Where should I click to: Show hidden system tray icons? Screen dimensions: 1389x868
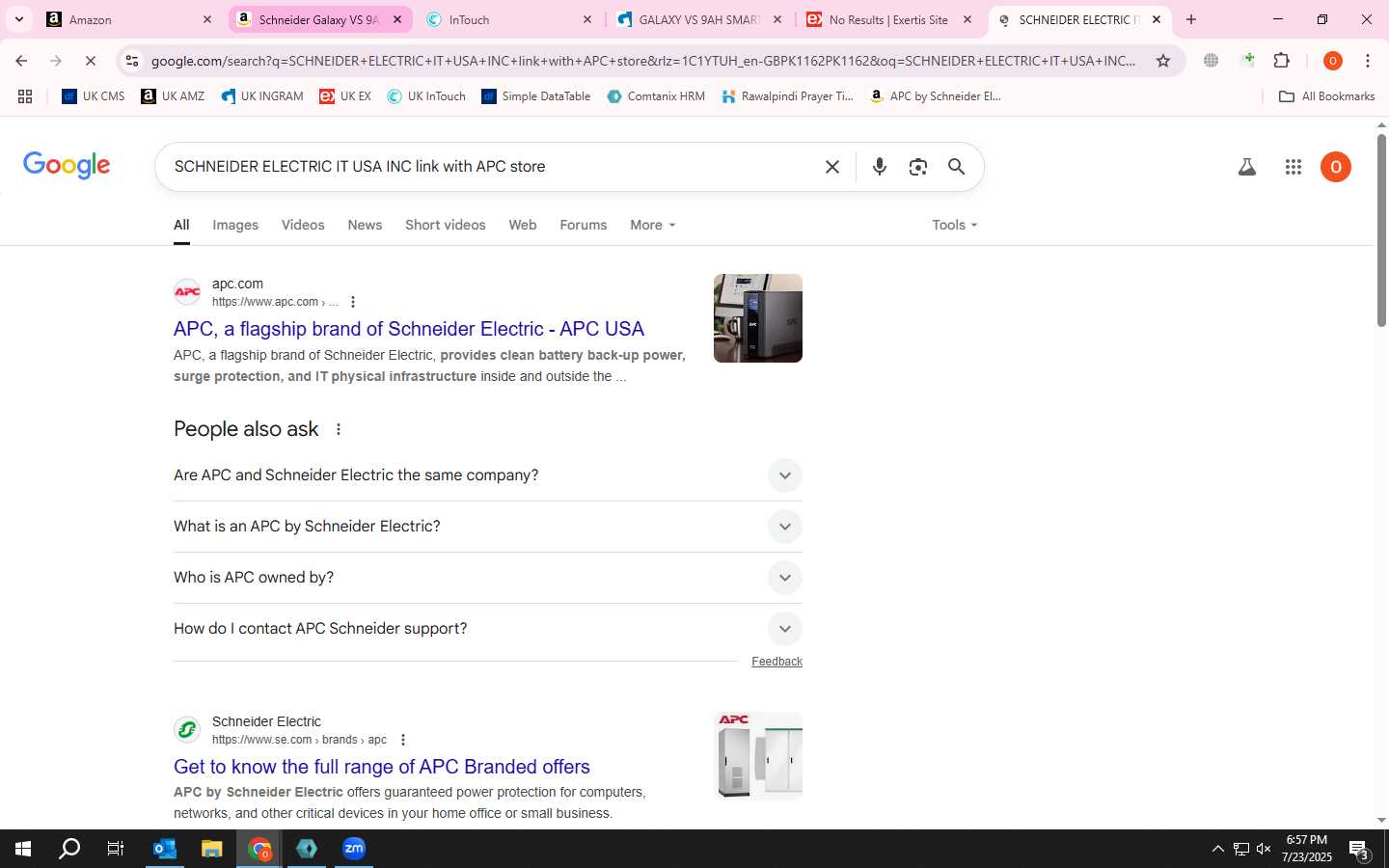point(1217,849)
